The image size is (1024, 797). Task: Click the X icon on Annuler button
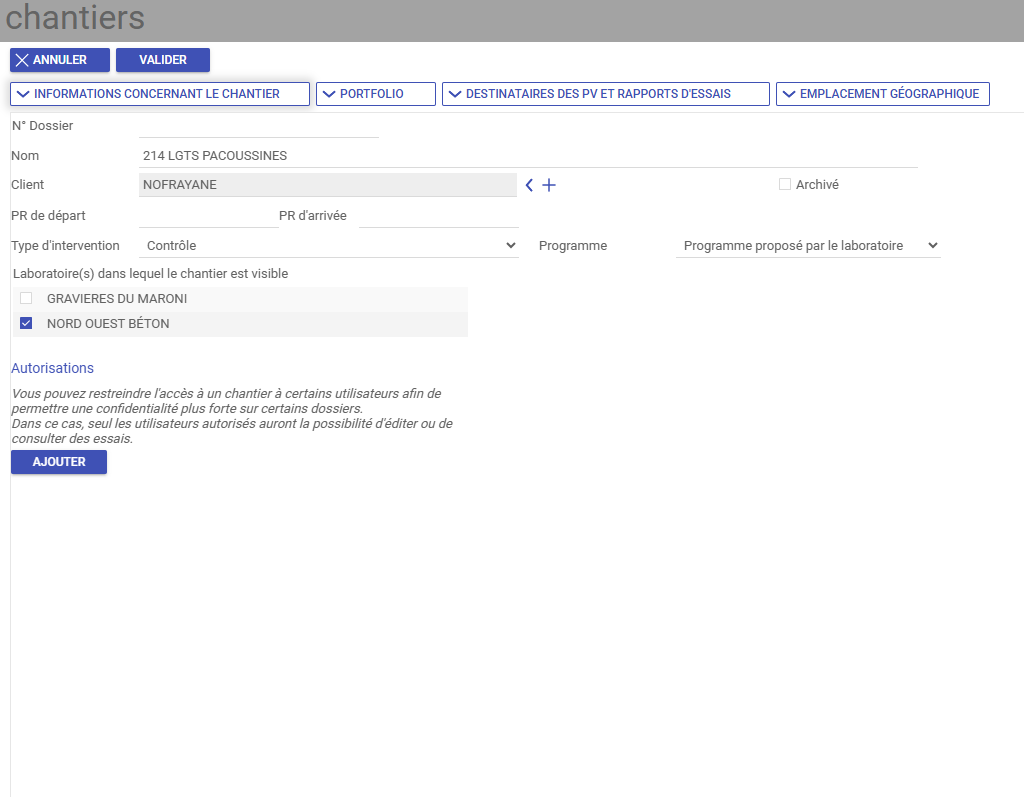pyautogui.click(x=22, y=60)
